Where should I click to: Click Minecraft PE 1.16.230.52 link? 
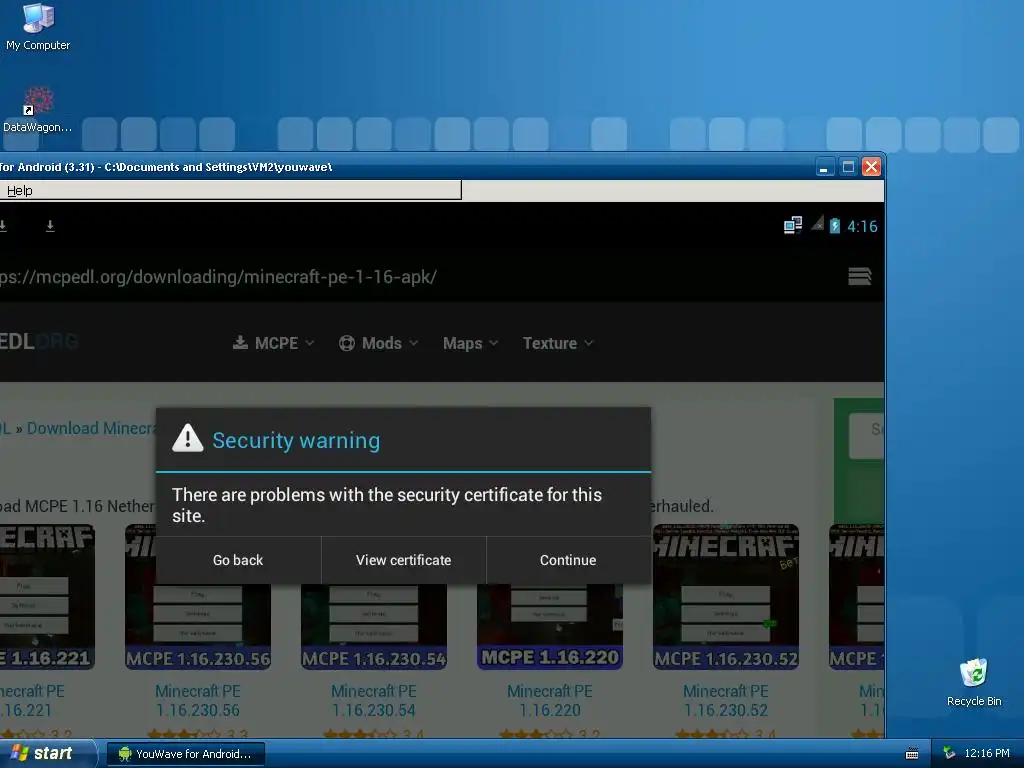coord(726,701)
